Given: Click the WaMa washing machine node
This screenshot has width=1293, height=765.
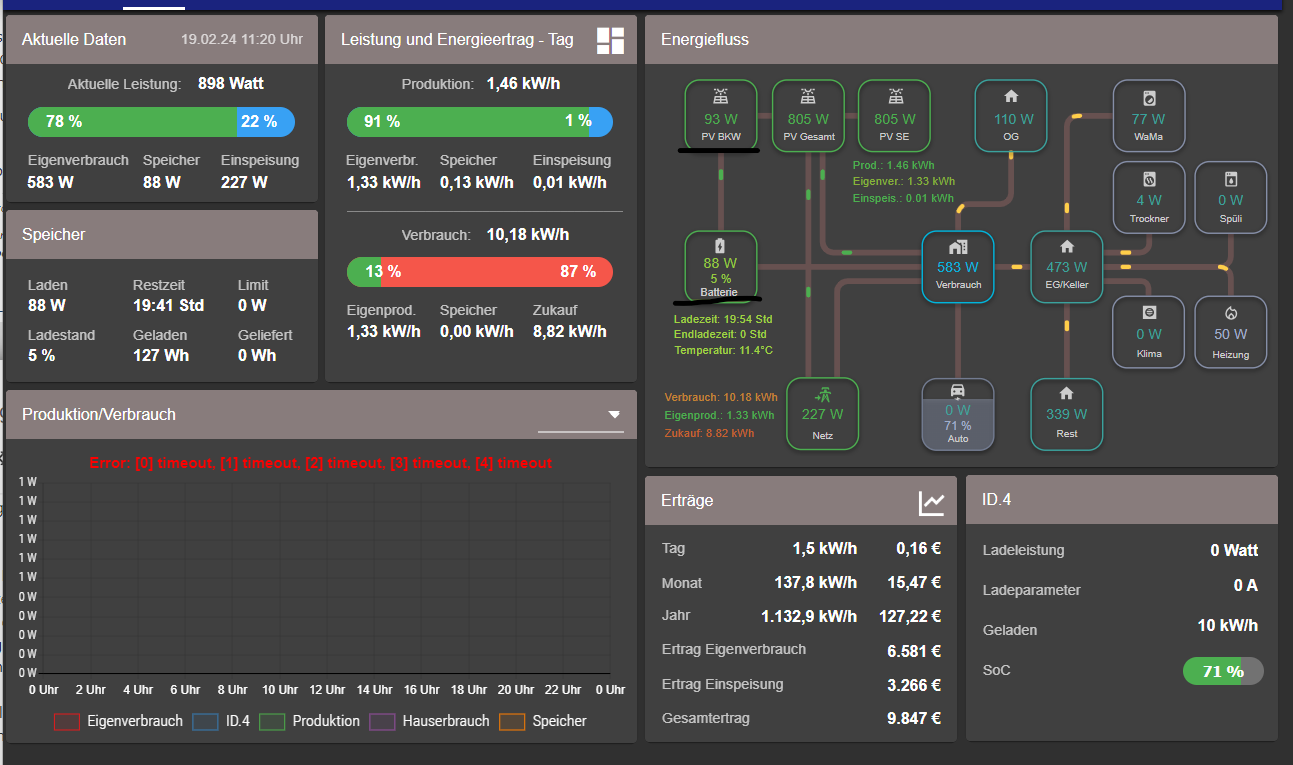Looking at the screenshot, I should tap(1149, 115).
